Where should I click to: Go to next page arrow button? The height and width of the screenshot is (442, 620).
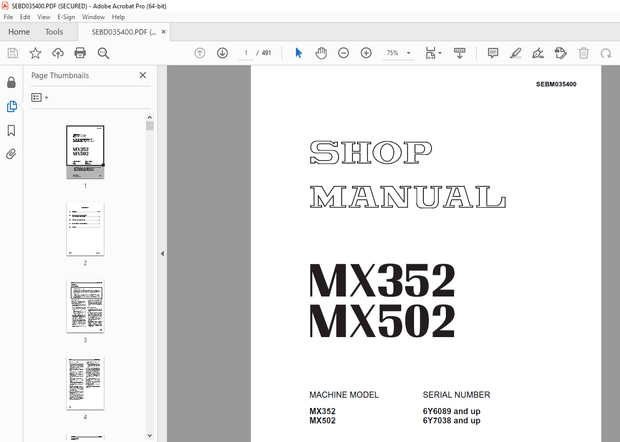click(x=222, y=53)
